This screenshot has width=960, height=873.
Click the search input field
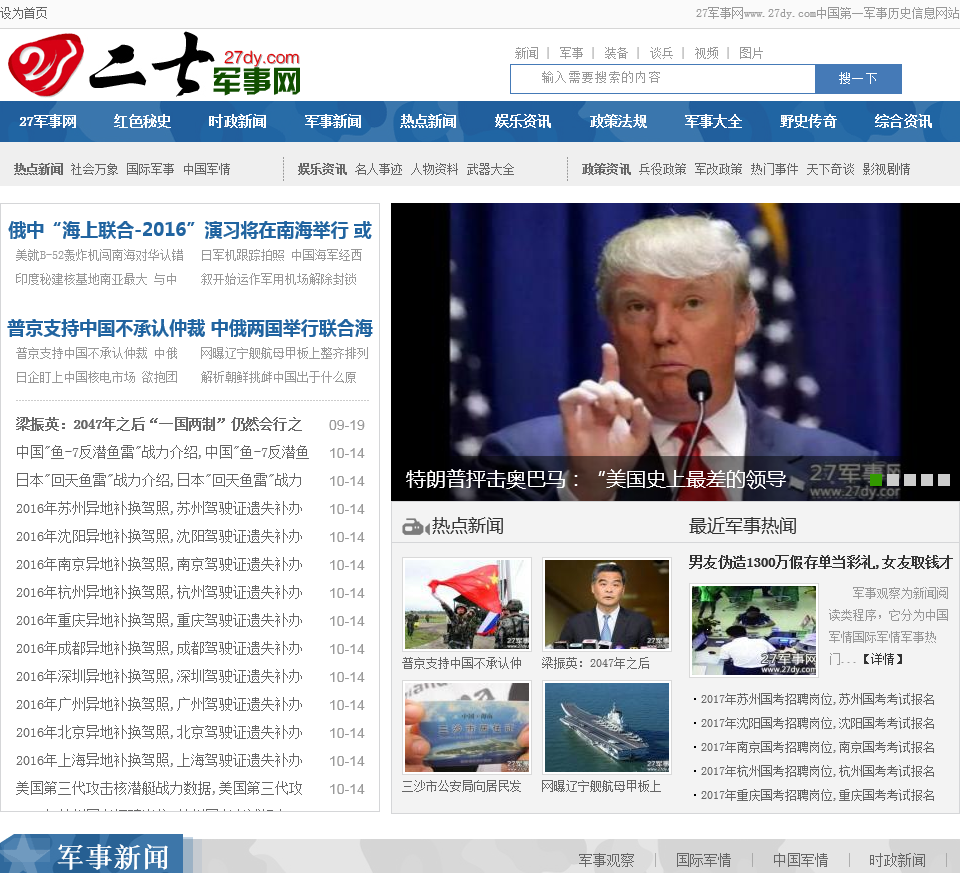[662, 78]
